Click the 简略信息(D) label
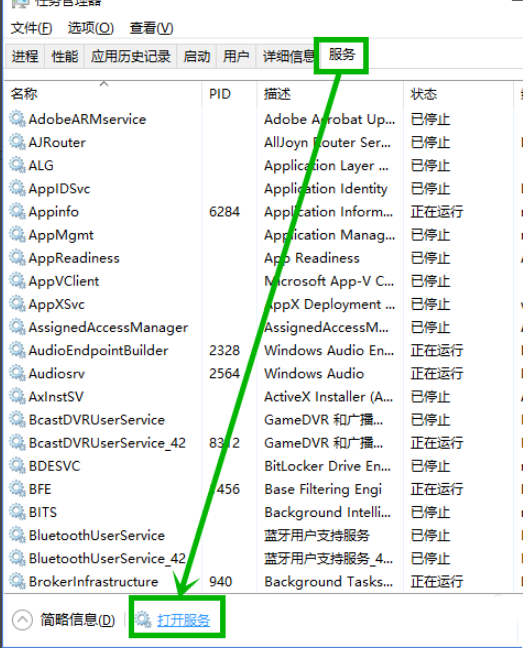This screenshot has height=648, width=523. click(x=78, y=620)
